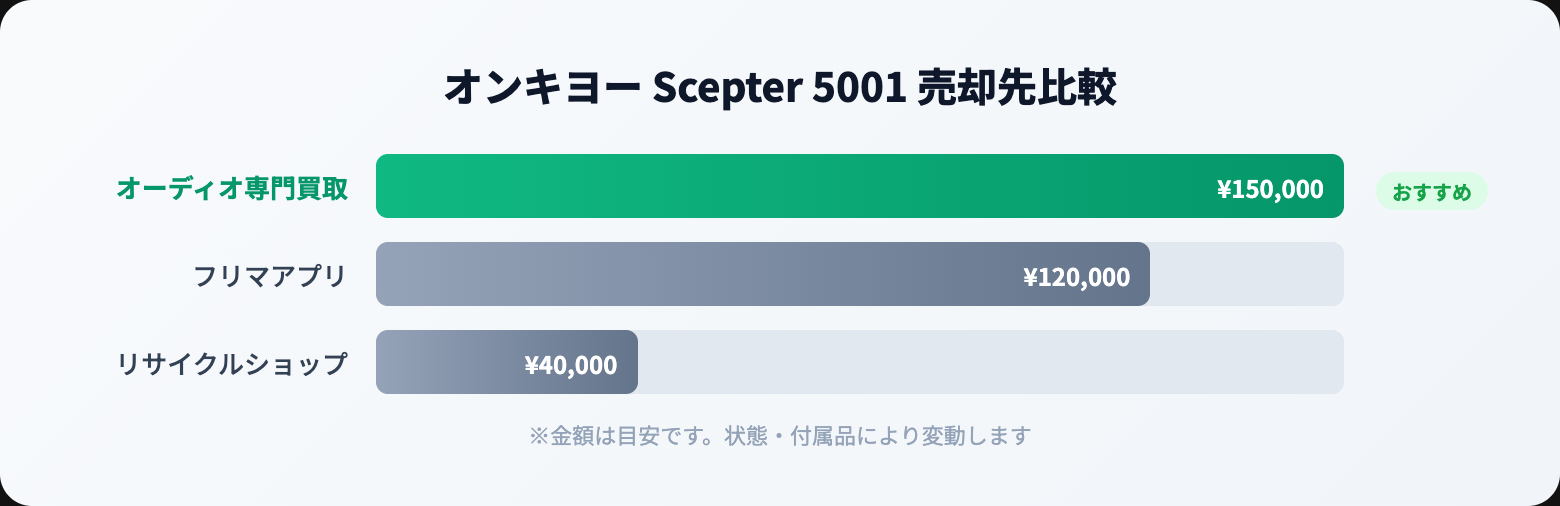Click the ¥40,000 price value

(570, 365)
